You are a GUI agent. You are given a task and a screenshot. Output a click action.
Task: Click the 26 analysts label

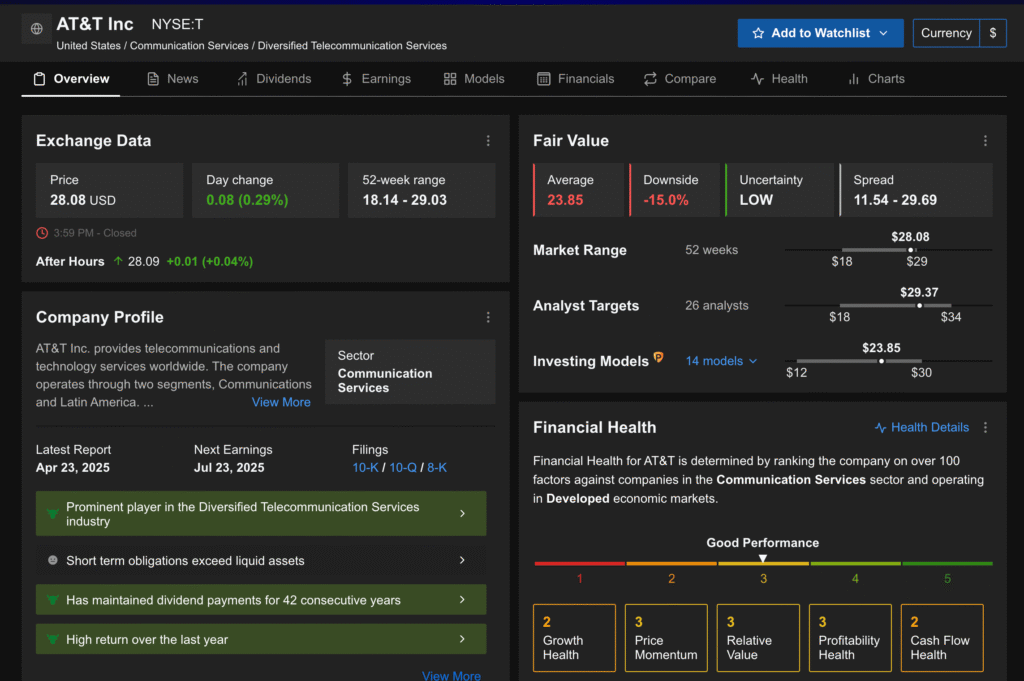tap(716, 306)
